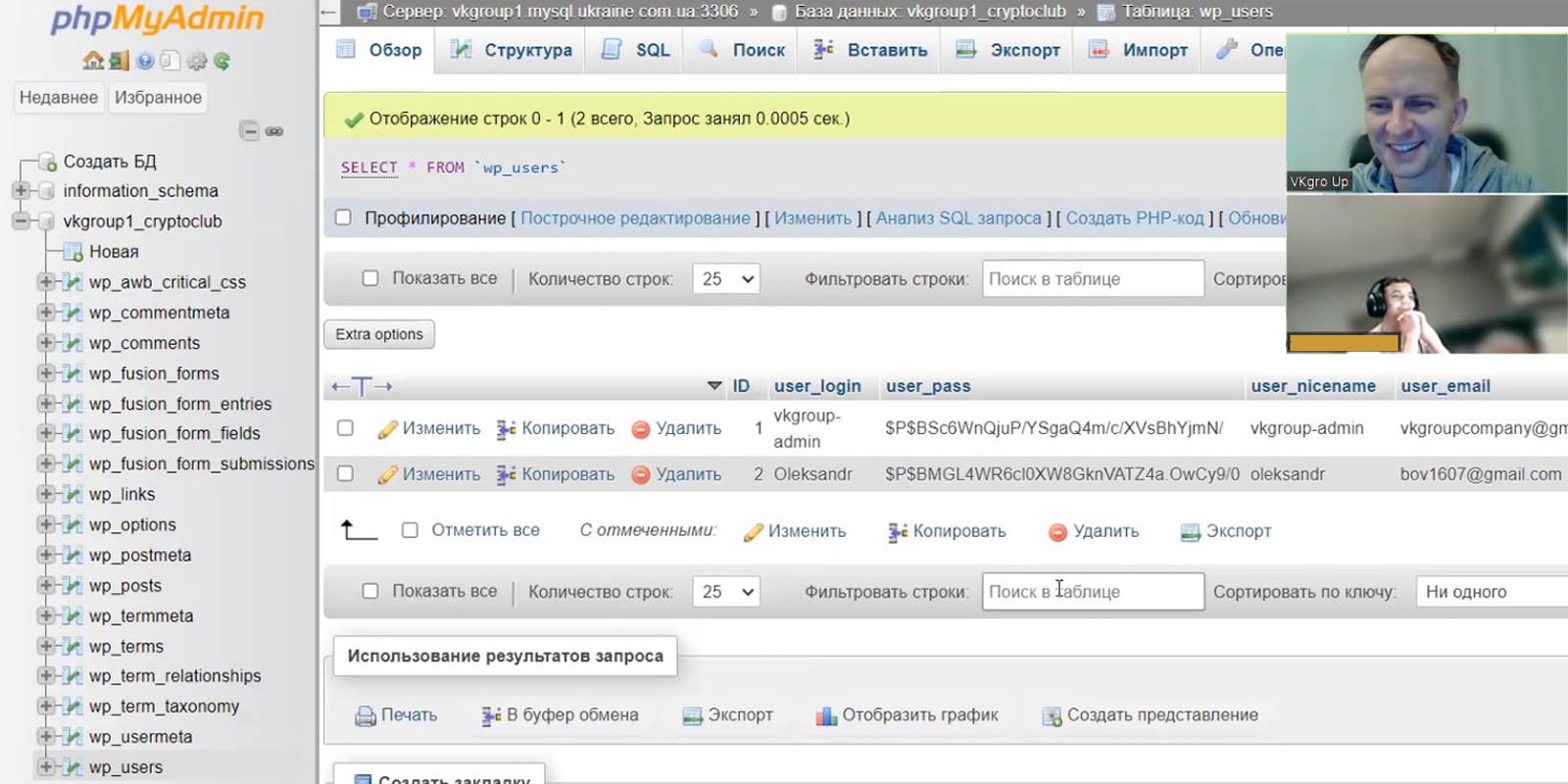Click Создать PHP-код link
The image size is (1568, 784).
pyautogui.click(x=1135, y=218)
